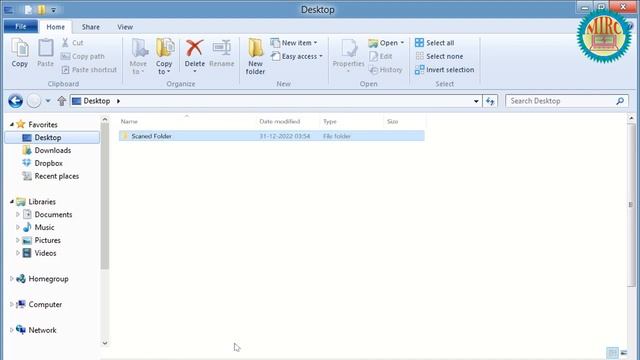
Task: Select the Music library
Action: click(44, 227)
